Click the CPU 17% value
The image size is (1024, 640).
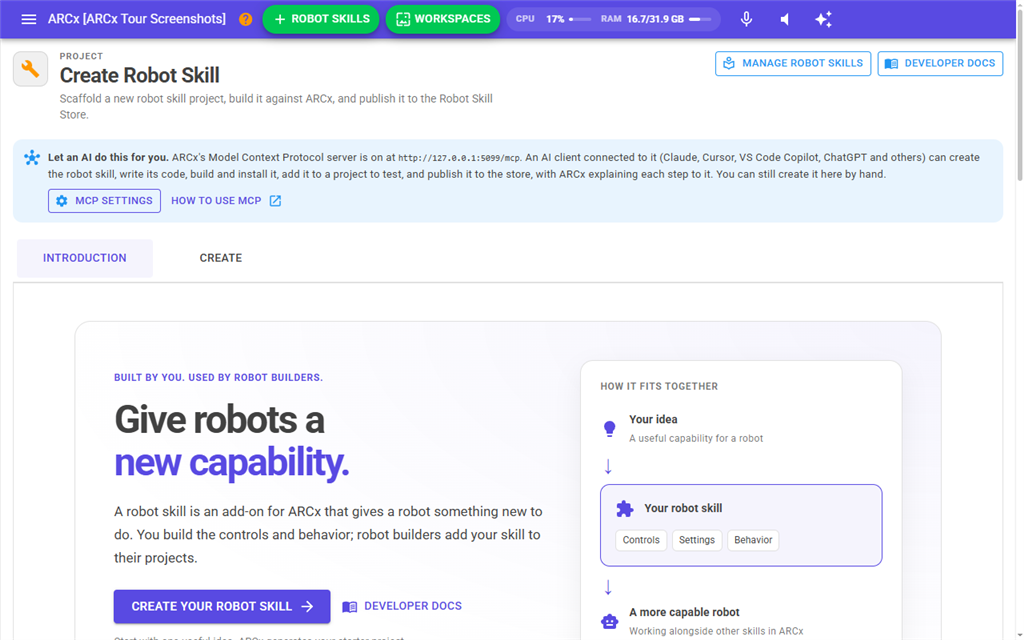555,19
